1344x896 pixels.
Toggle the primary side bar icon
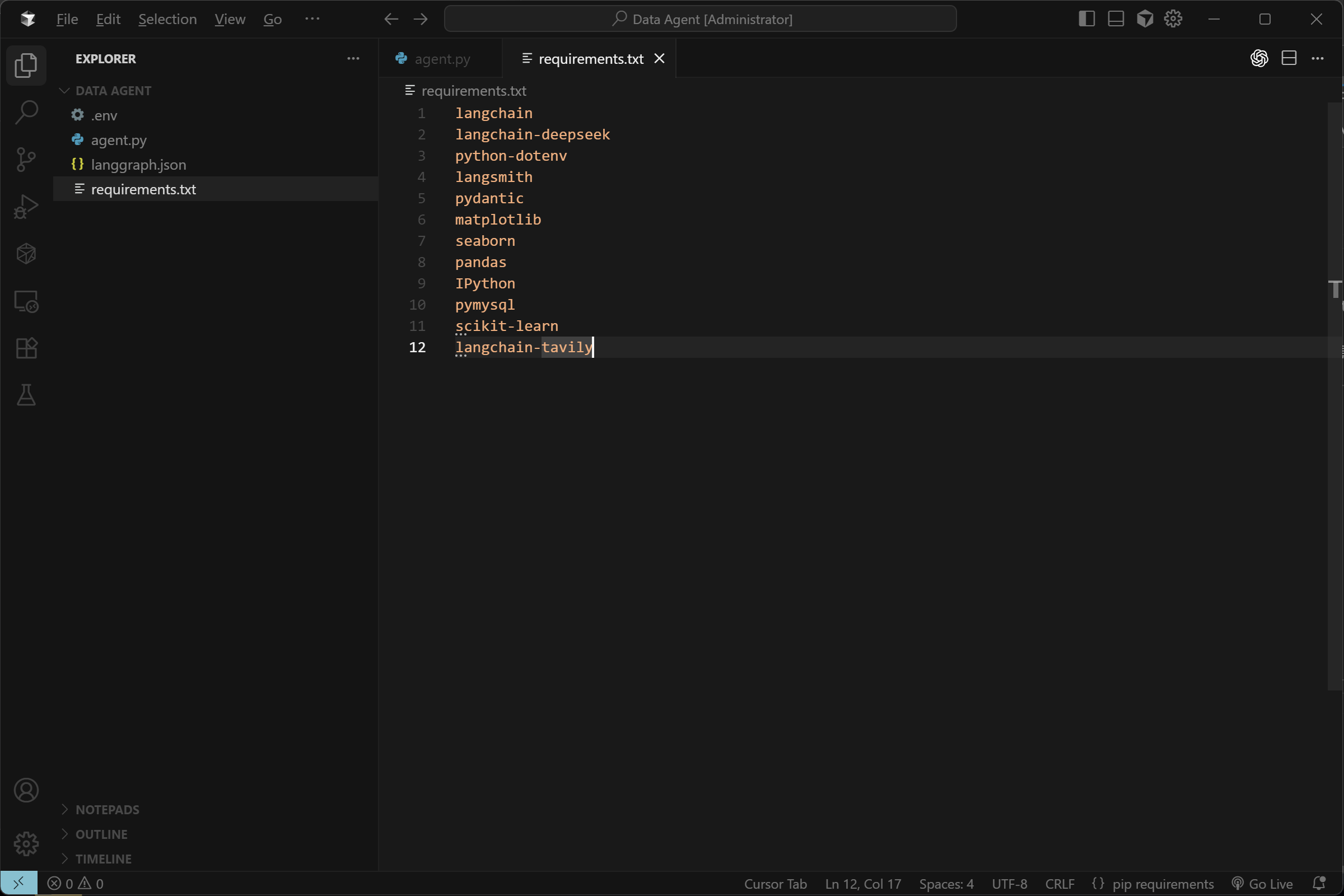tap(1086, 19)
